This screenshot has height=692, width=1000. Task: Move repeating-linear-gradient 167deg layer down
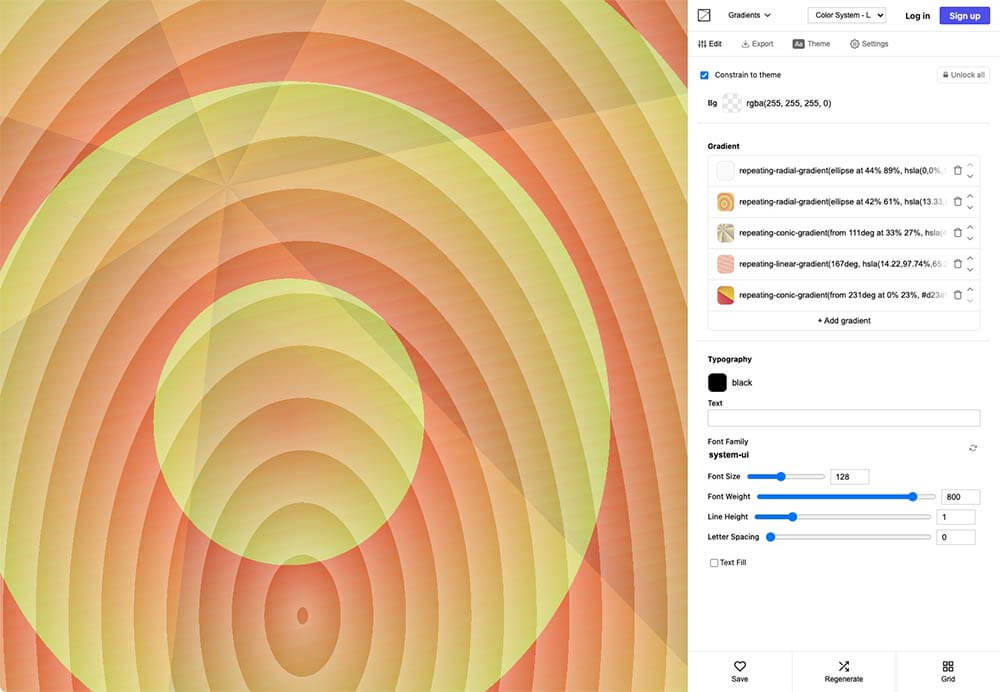pos(970,270)
